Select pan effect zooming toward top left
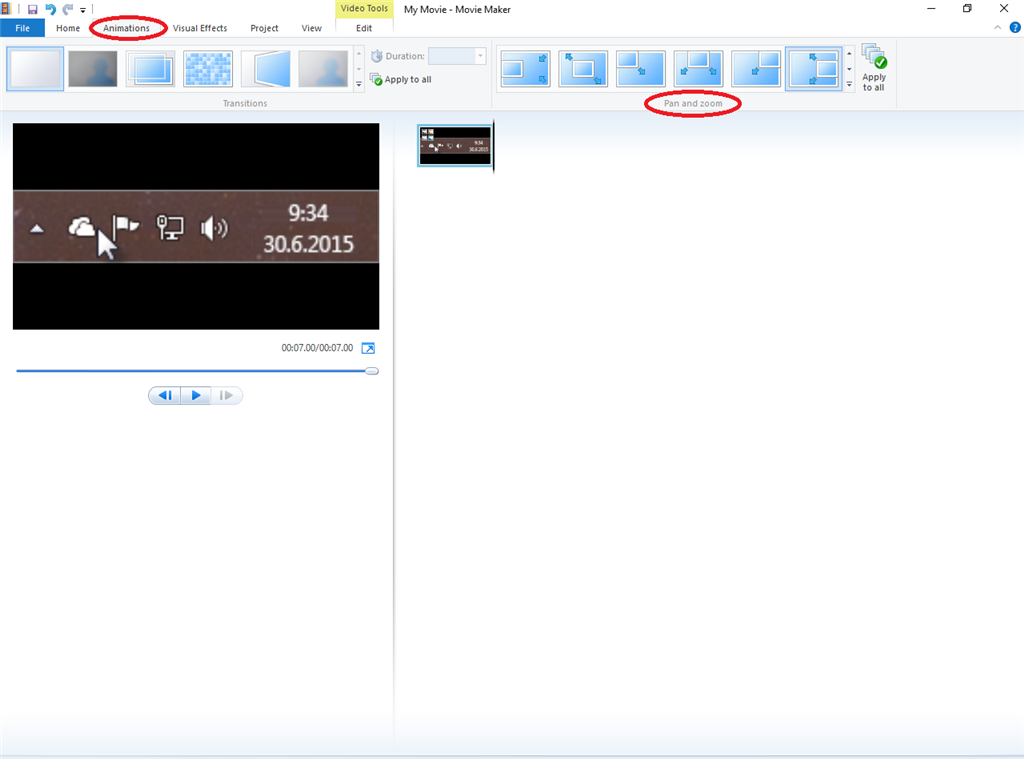 pos(641,69)
